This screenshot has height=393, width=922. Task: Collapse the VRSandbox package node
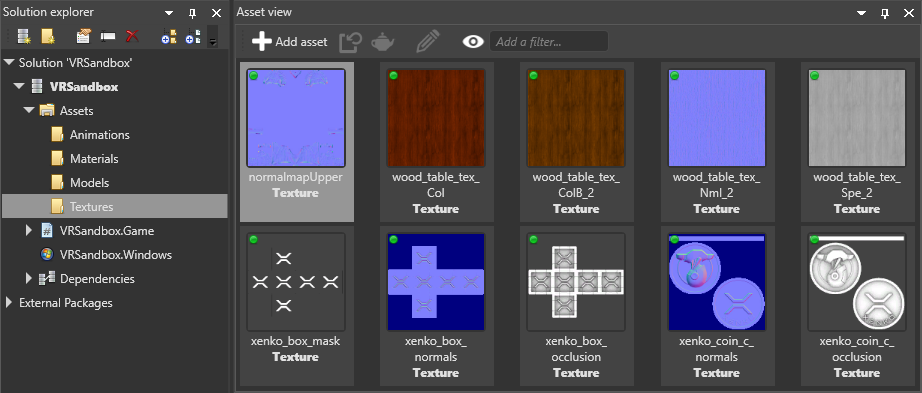click(19, 86)
